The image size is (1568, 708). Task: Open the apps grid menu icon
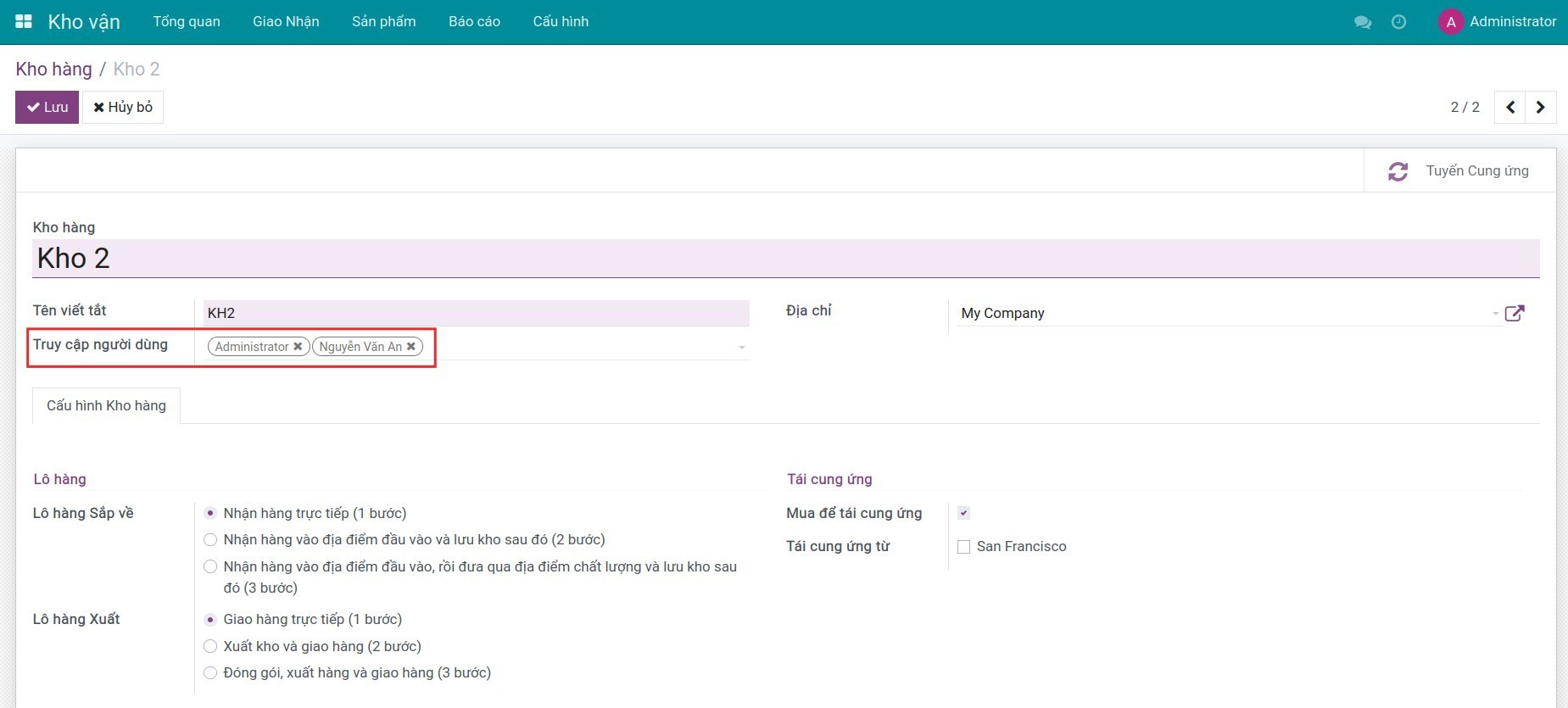[24, 21]
